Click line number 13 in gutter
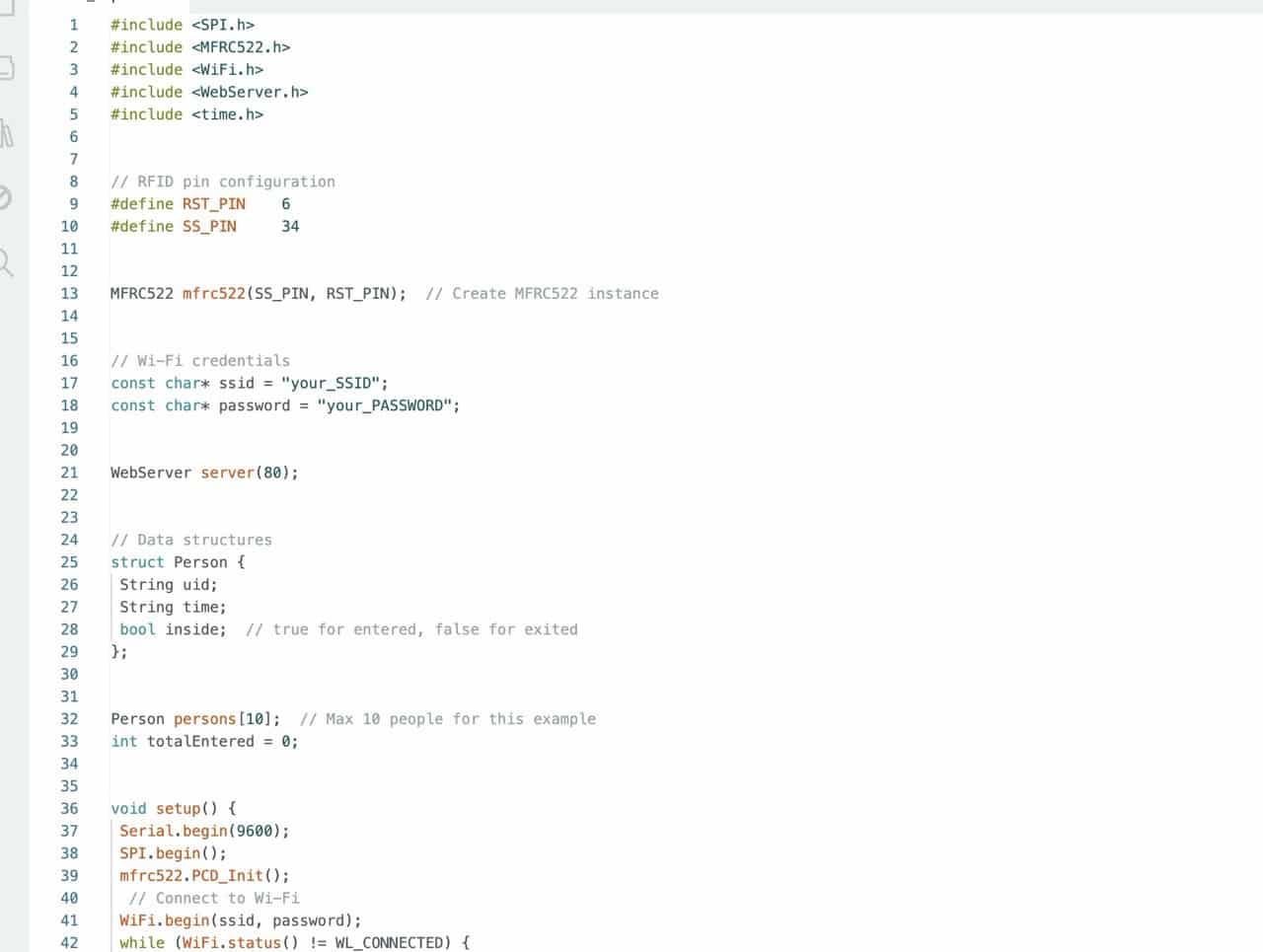This screenshot has width=1263, height=952. point(69,294)
